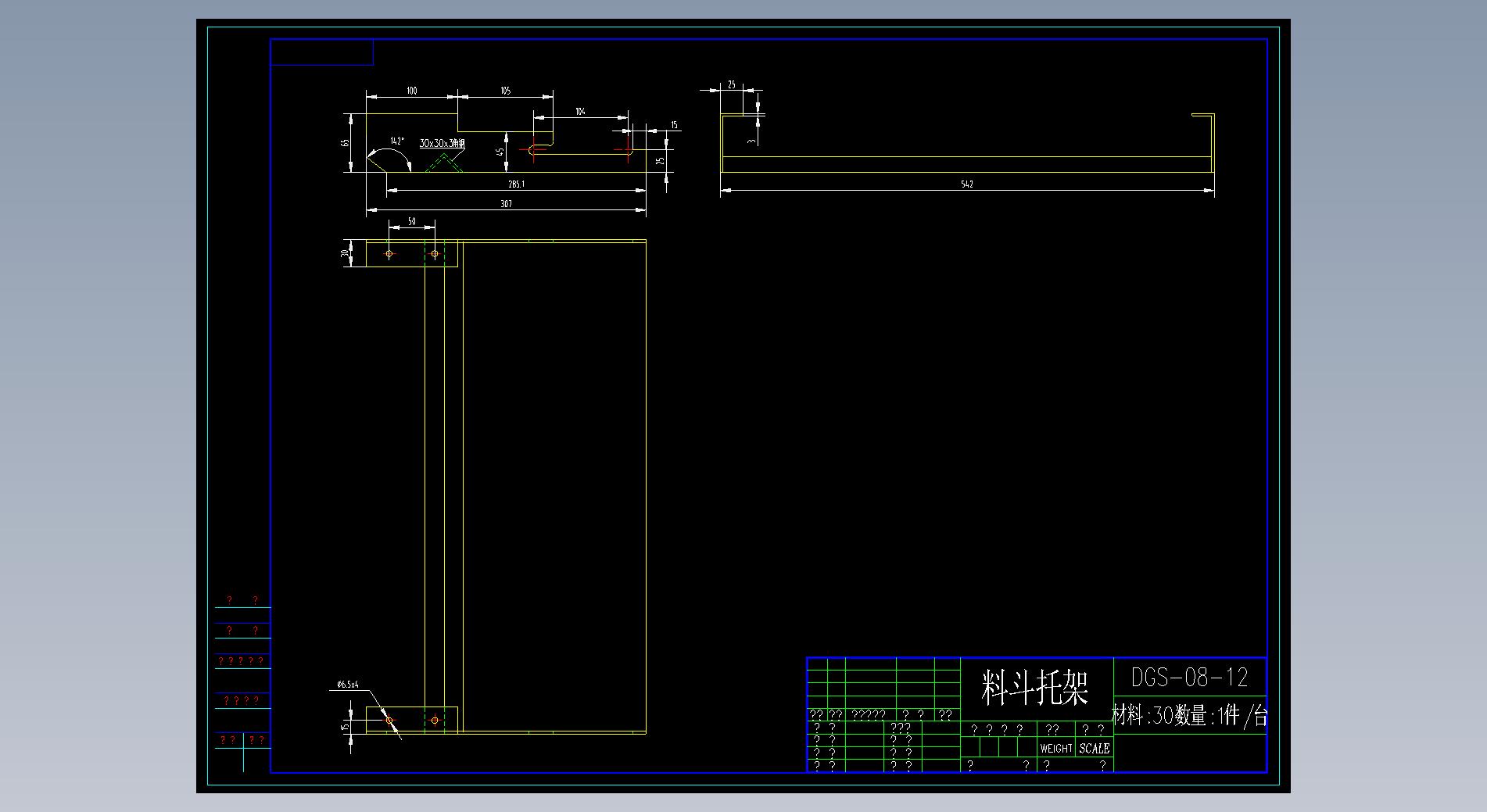Select the "542" length dimension text
Image resolution: width=1487 pixels, height=812 pixels.
click(x=967, y=184)
